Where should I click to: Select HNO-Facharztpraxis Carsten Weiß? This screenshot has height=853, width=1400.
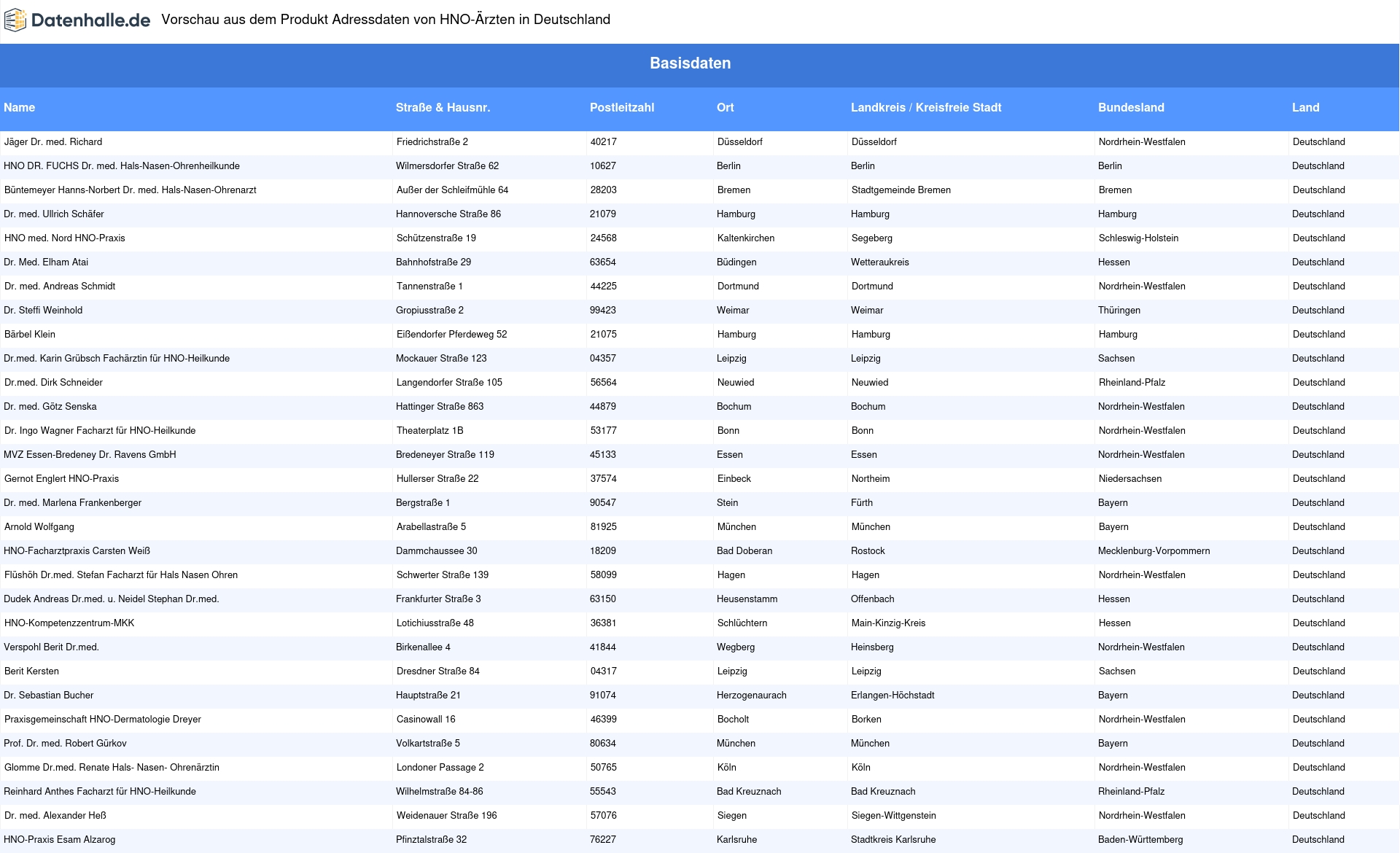point(77,551)
